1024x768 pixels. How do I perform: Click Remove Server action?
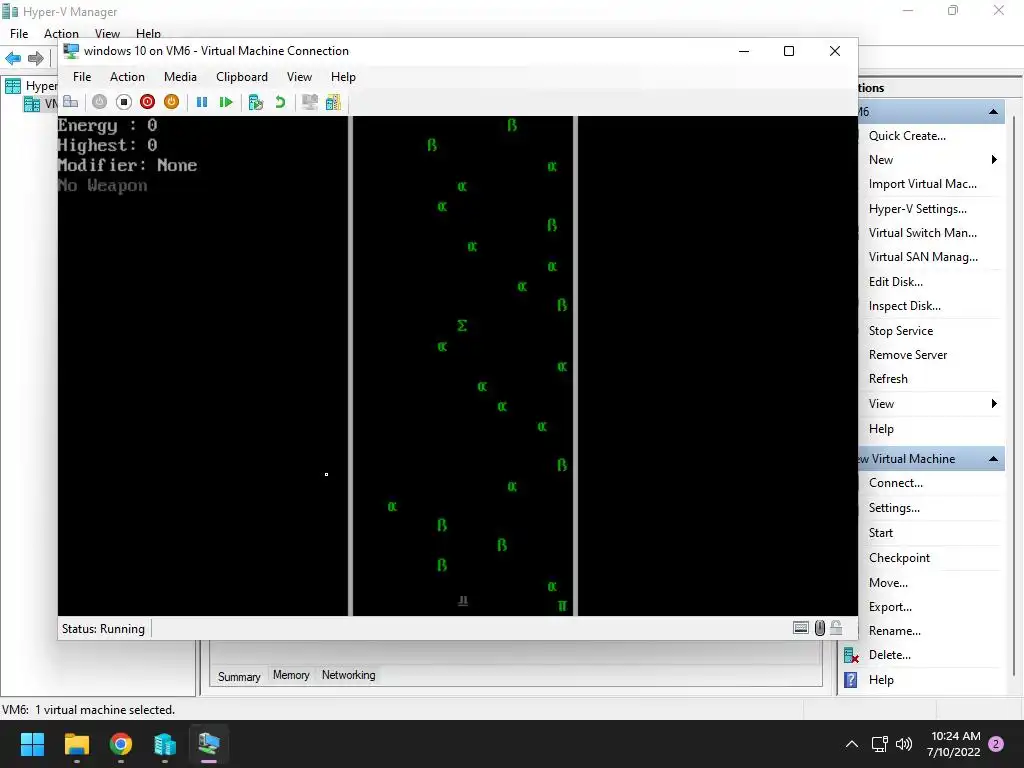pos(908,355)
